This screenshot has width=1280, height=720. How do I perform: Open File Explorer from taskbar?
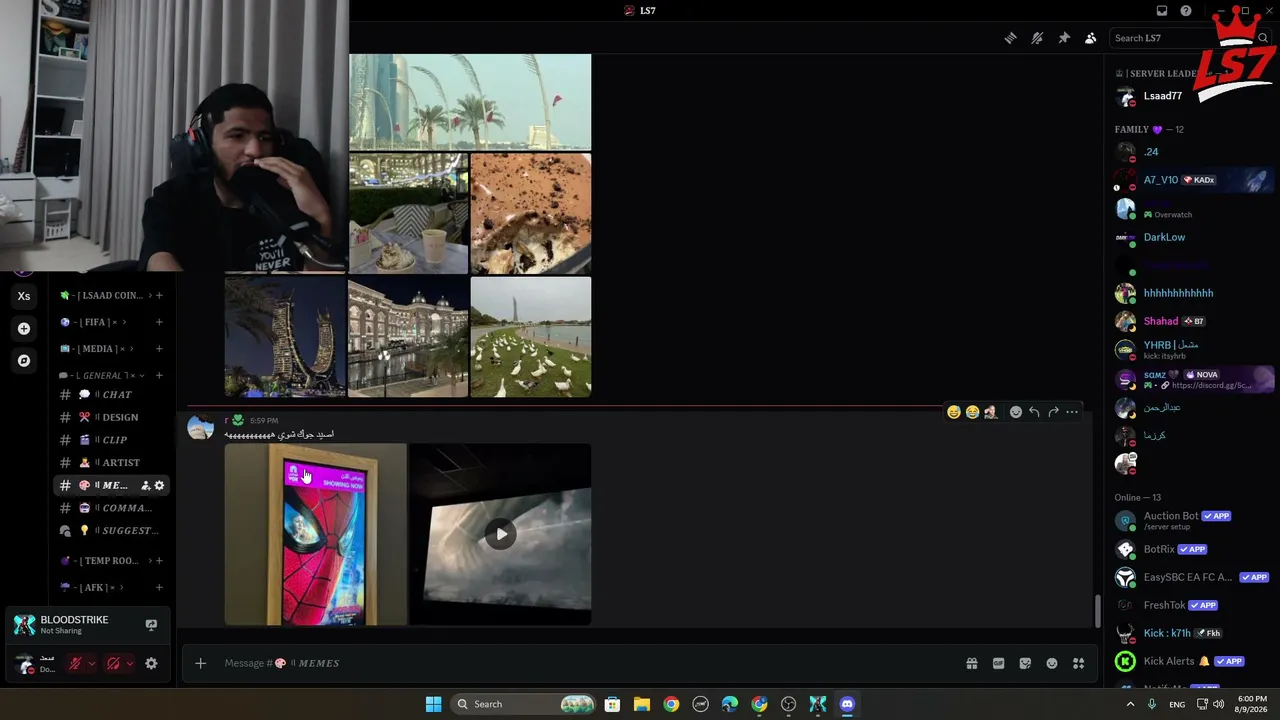point(641,704)
